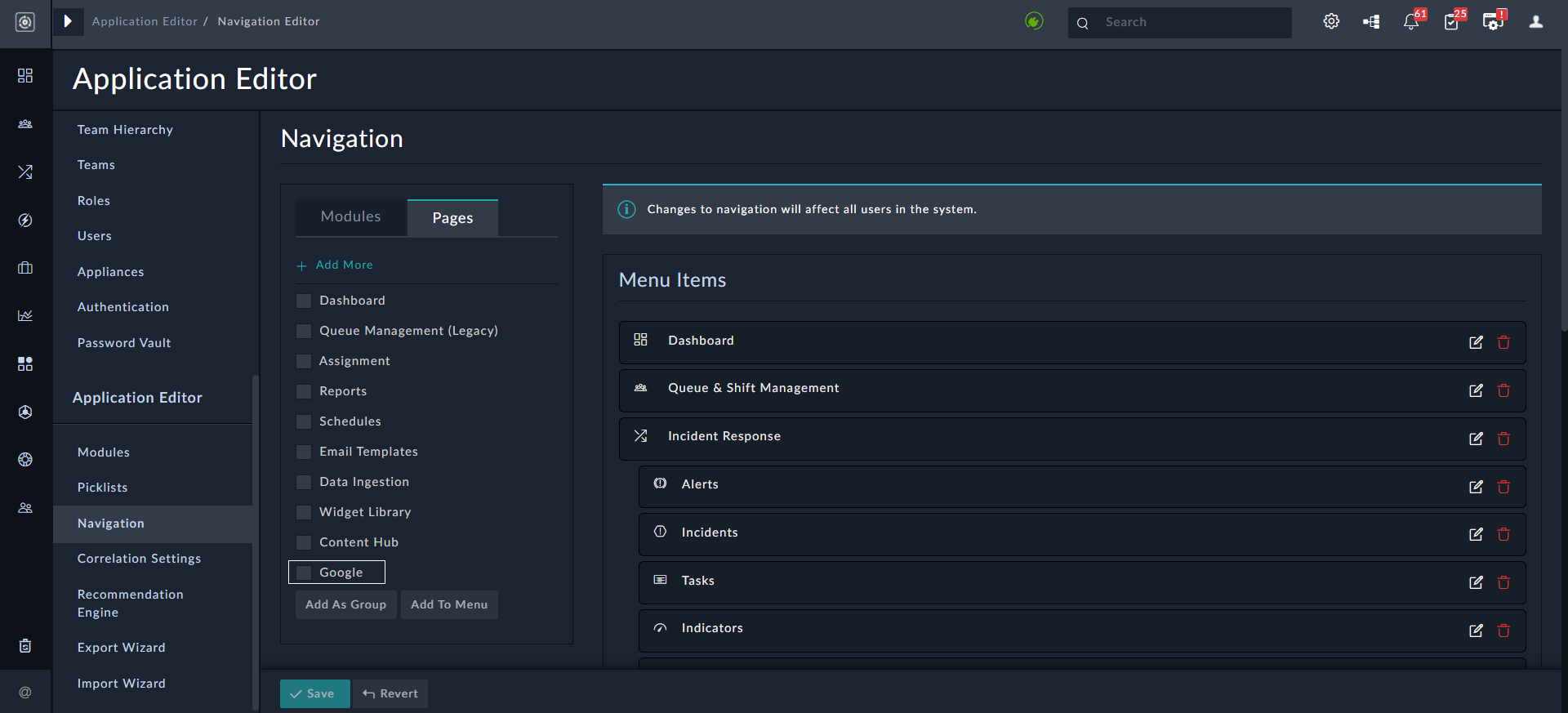Click the green status indicator icon

coord(1034,21)
